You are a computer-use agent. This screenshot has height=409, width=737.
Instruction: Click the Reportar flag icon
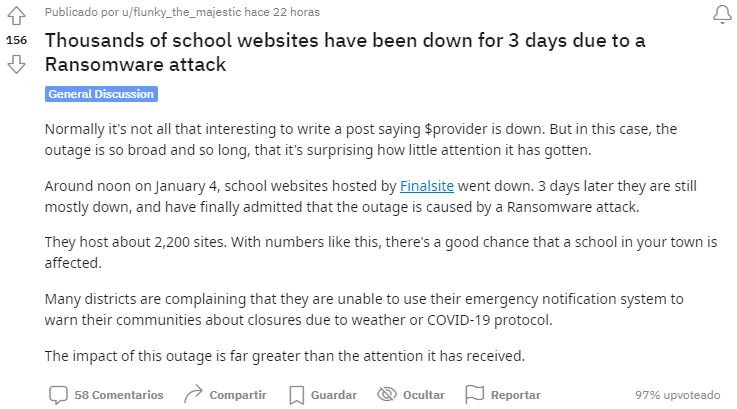pos(474,394)
